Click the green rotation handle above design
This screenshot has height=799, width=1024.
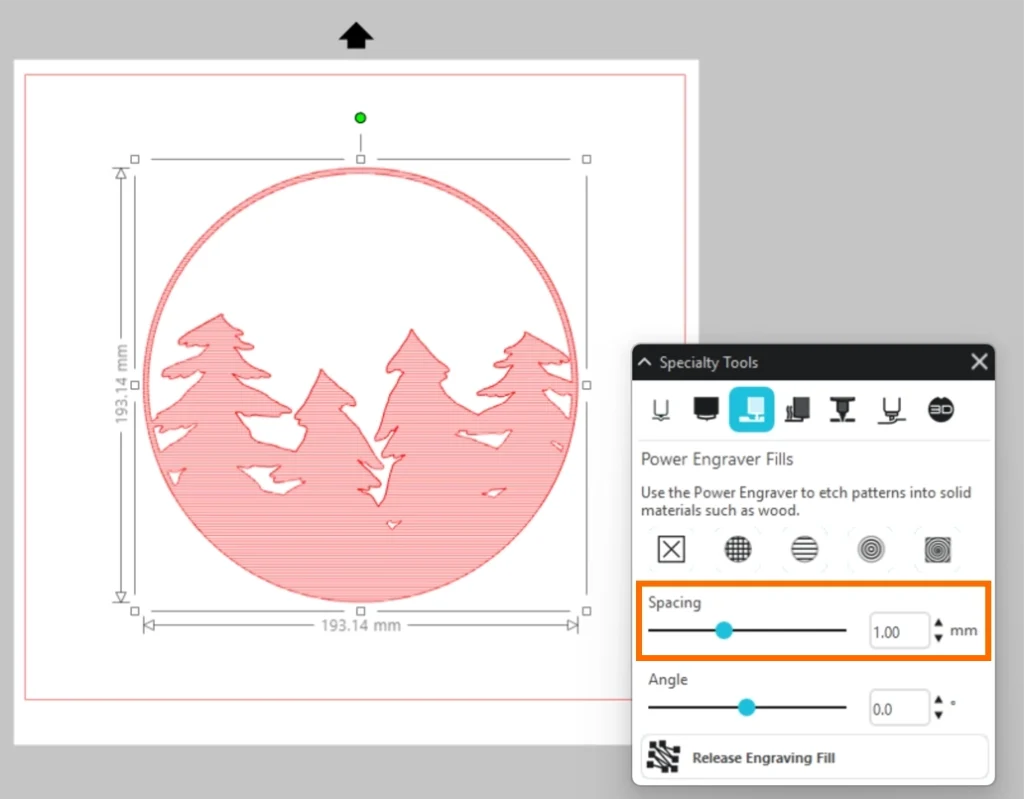pos(360,118)
